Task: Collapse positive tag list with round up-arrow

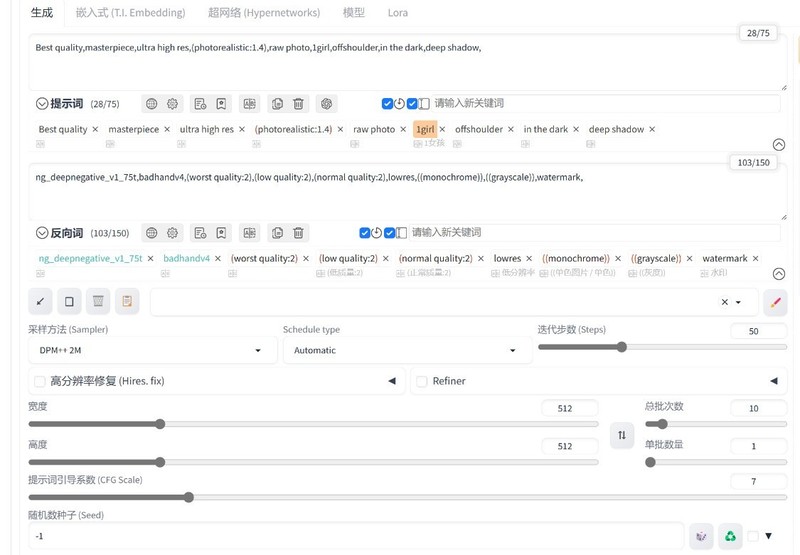Action: coord(779,144)
